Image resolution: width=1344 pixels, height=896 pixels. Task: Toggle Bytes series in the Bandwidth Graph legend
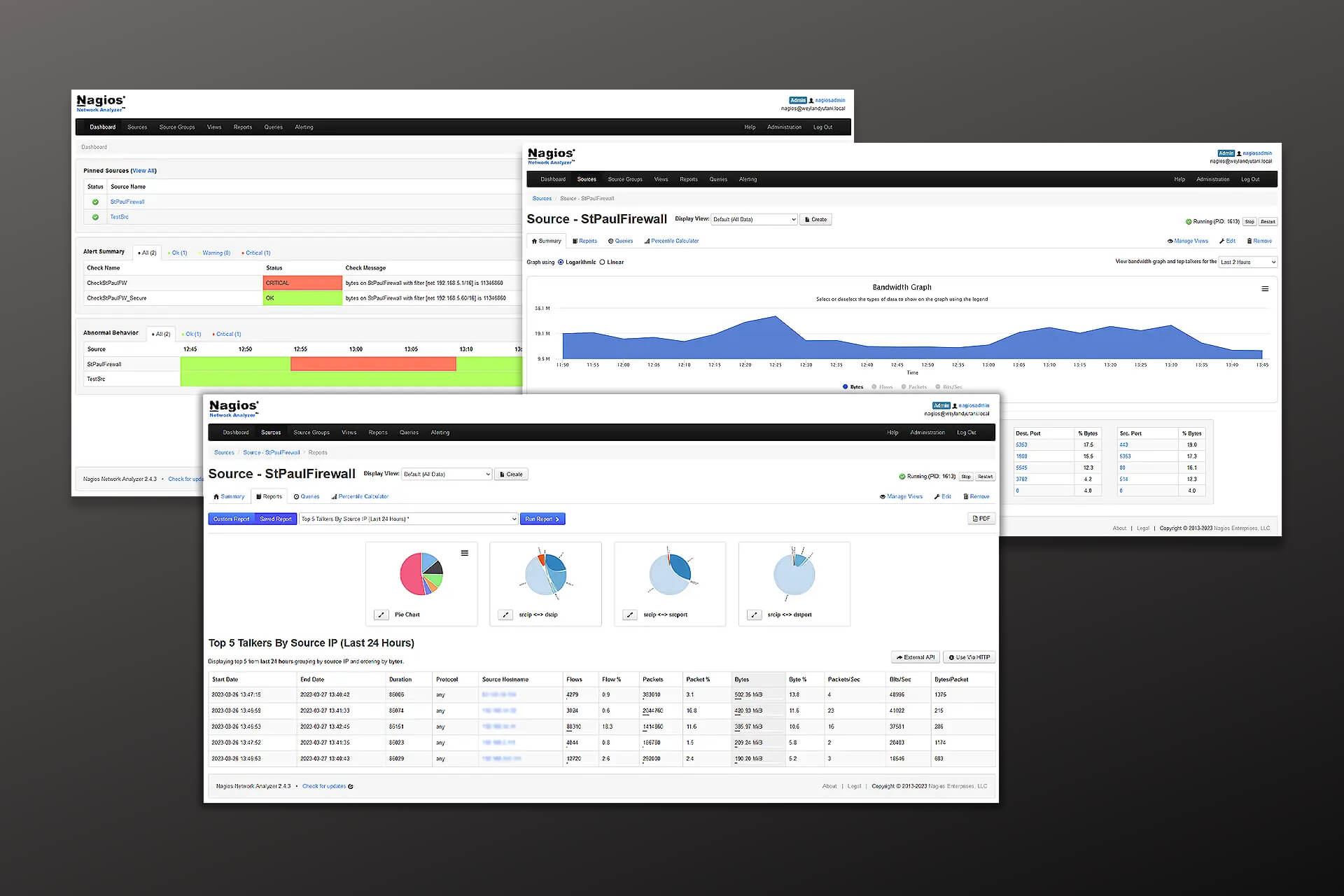[x=853, y=386]
